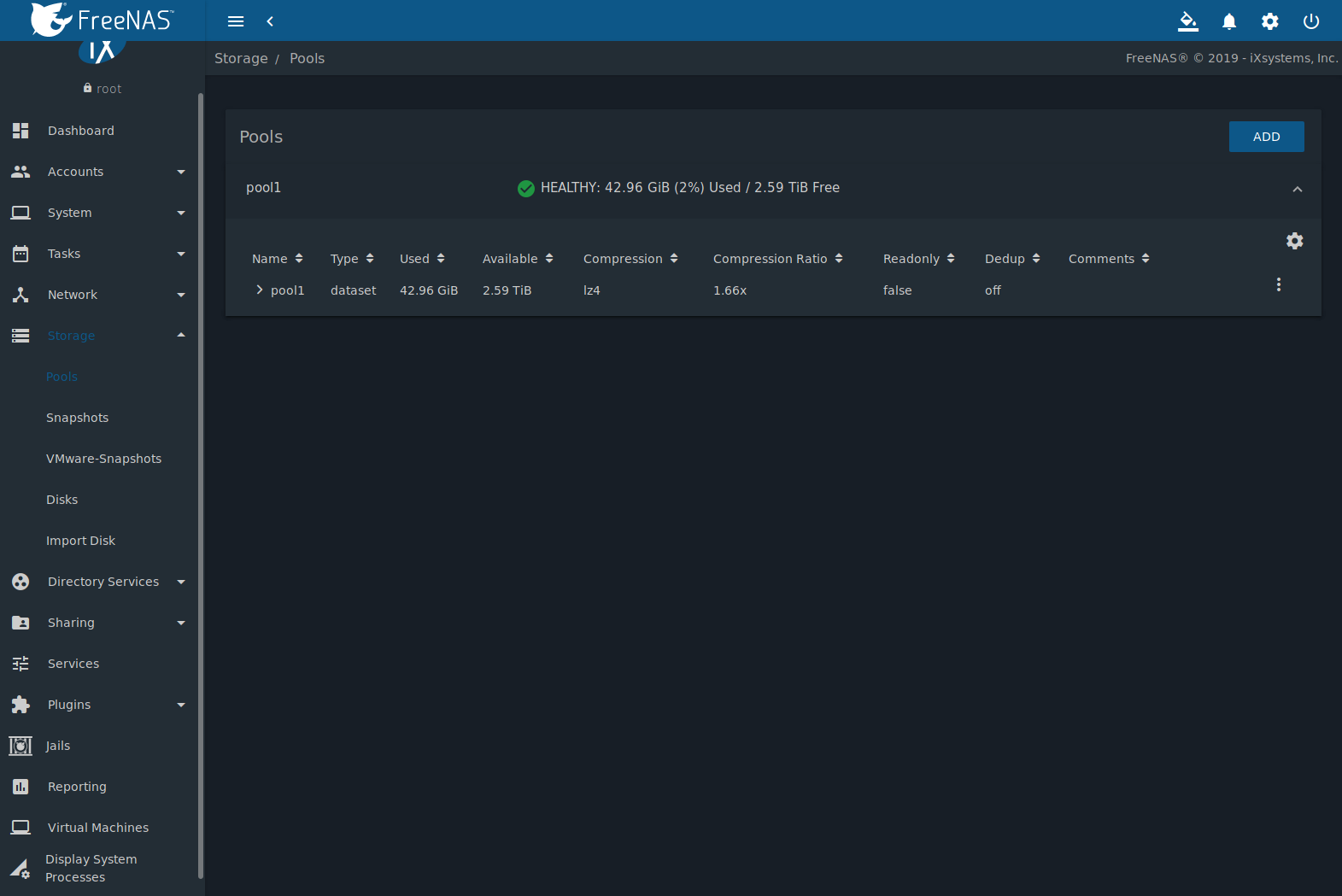Viewport: 1342px width, 896px height.
Task: Open top bar settings gear
Action: pyautogui.click(x=1270, y=21)
